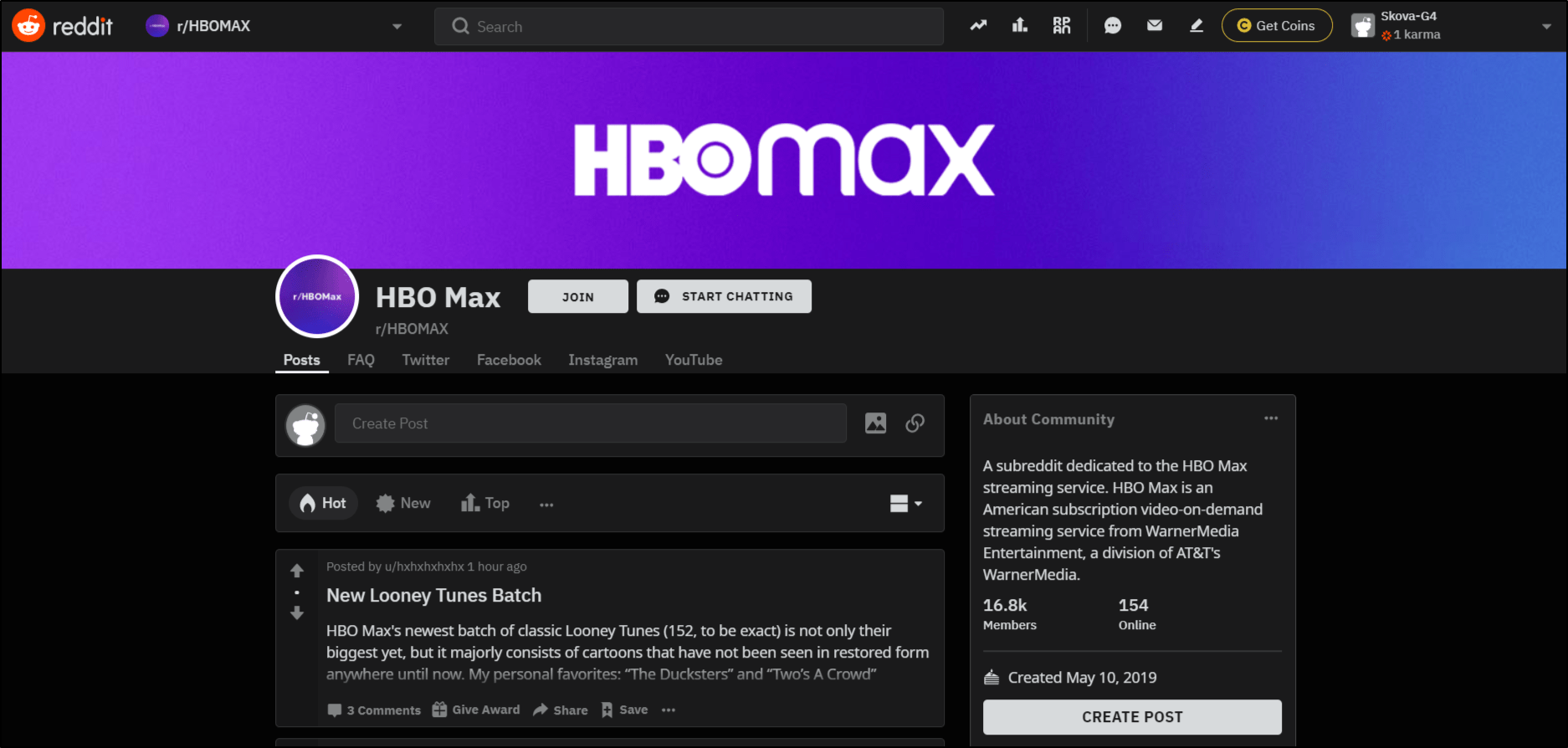Click the 154 Online count

(1137, 613)
